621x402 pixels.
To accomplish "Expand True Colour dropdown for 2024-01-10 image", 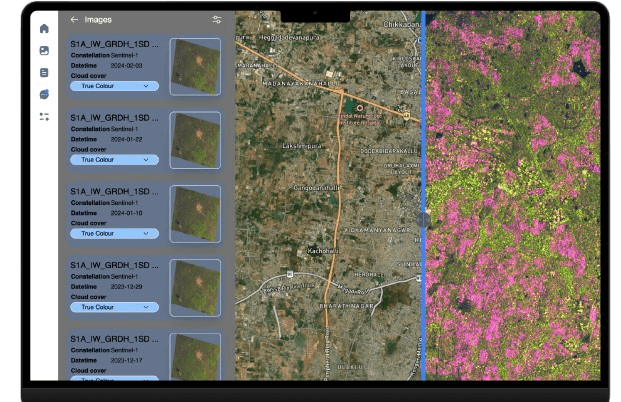I will click(x=114, y=233).
